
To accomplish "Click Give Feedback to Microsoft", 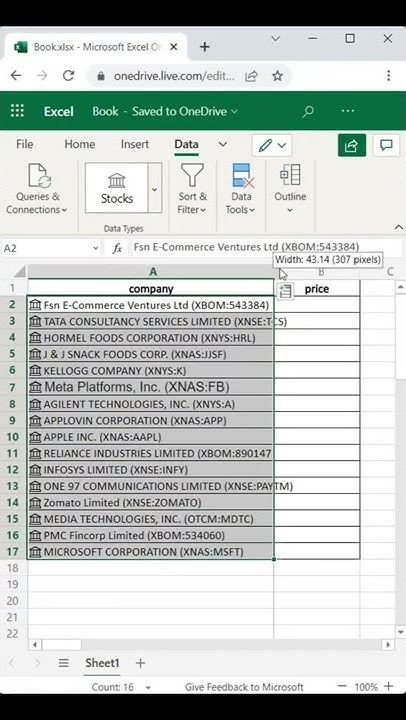I will point(244,687).
